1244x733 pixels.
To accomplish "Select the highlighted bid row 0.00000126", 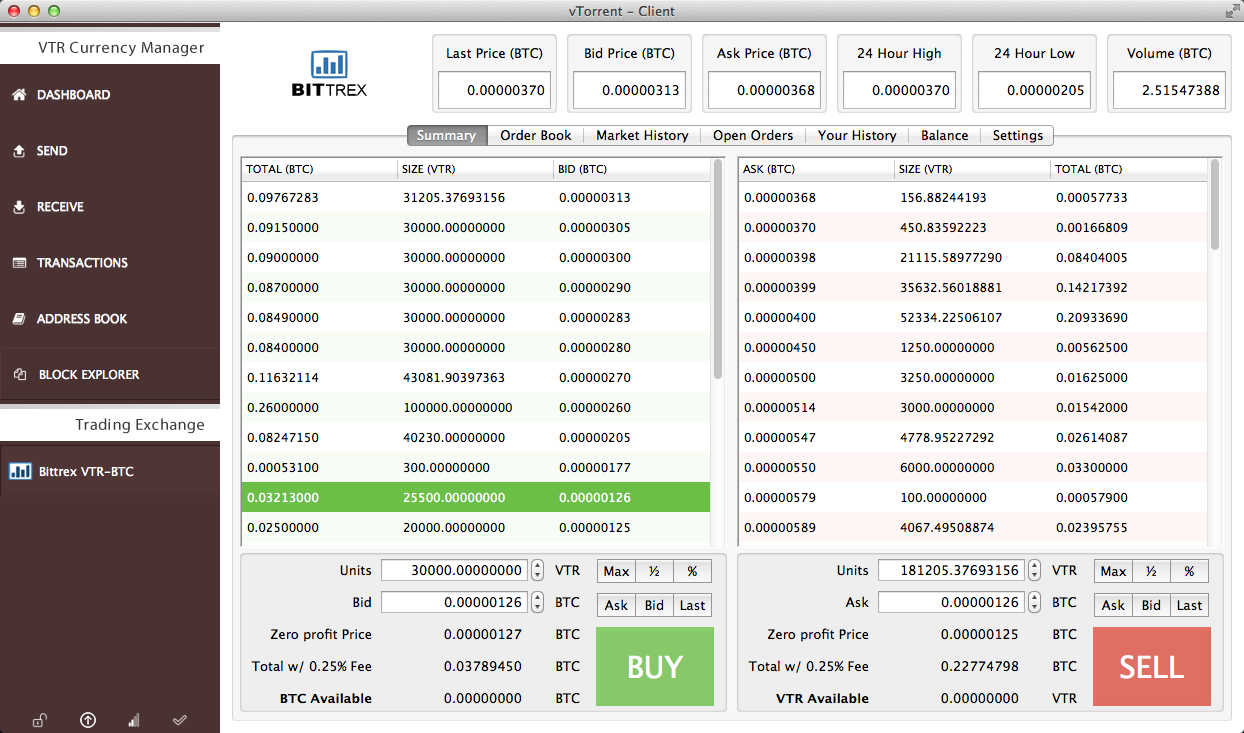I will 476,498.
